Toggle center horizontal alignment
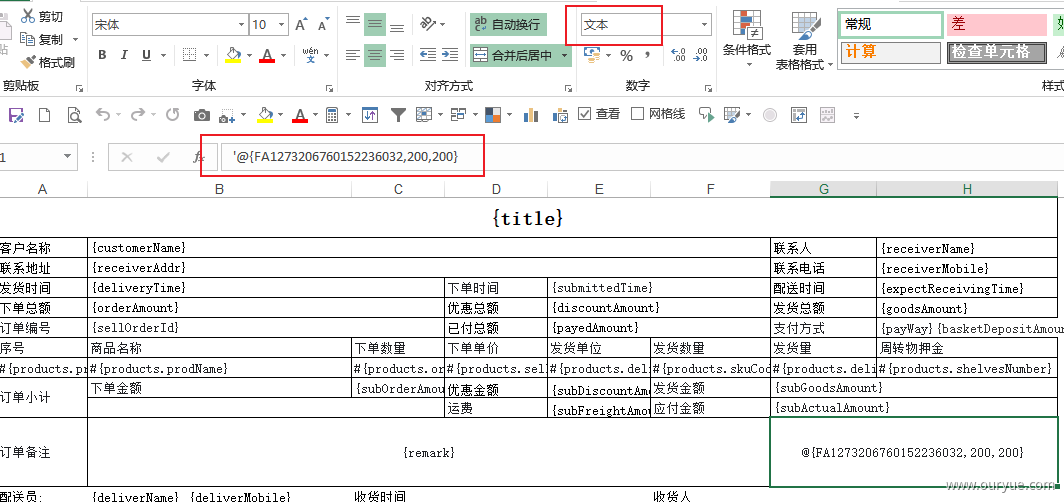Screen dimensions: 1064x502 click(x=375, y=55)
